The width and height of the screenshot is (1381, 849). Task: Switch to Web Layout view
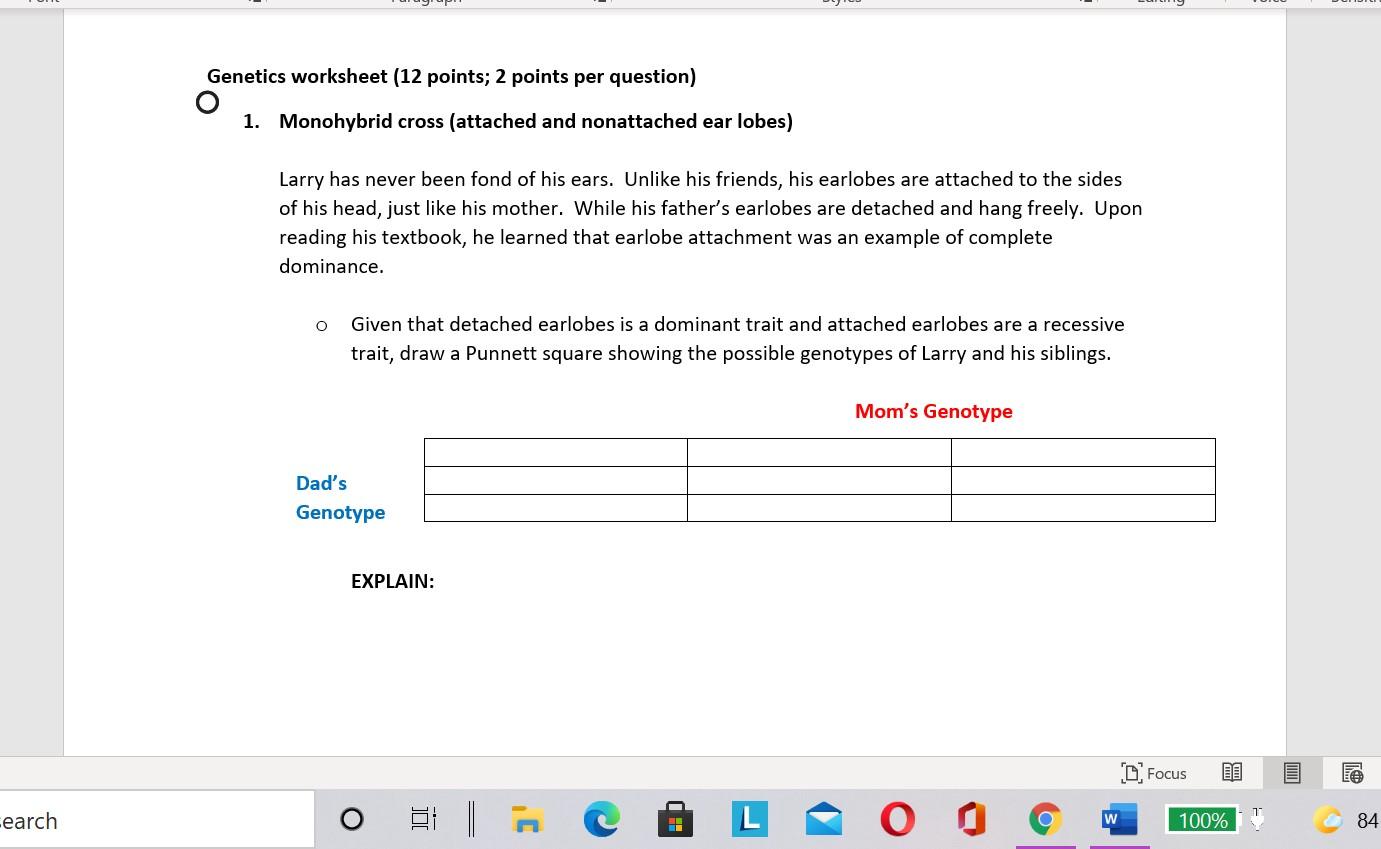pos(1352,773)
